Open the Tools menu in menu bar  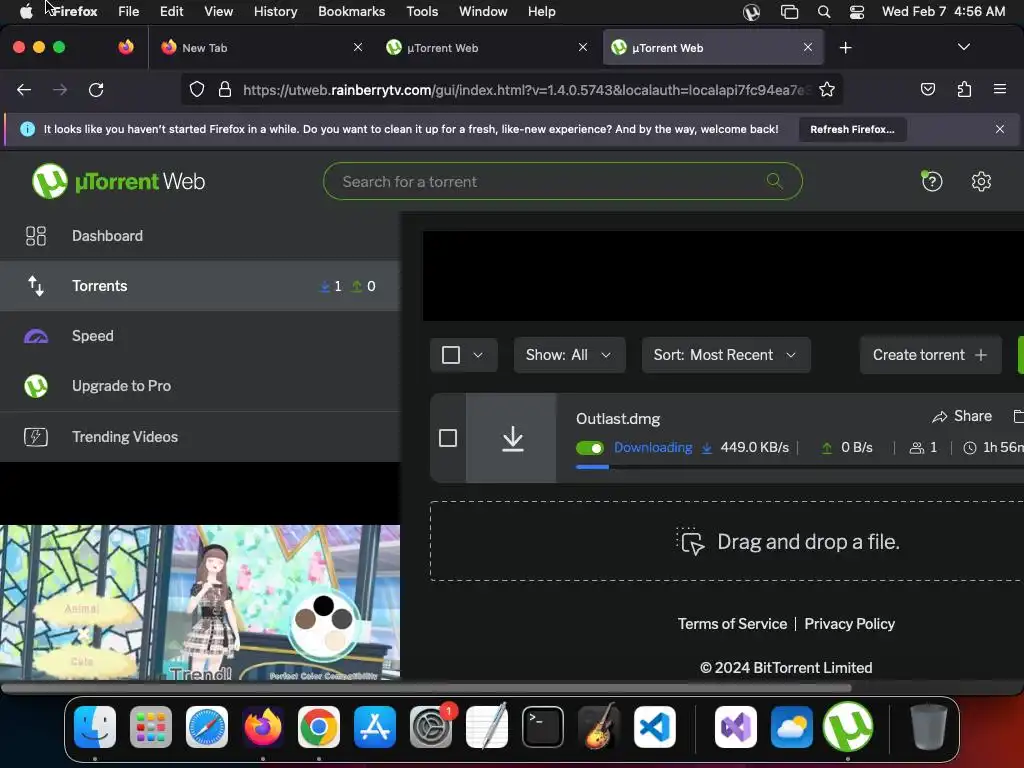(422, 12)
